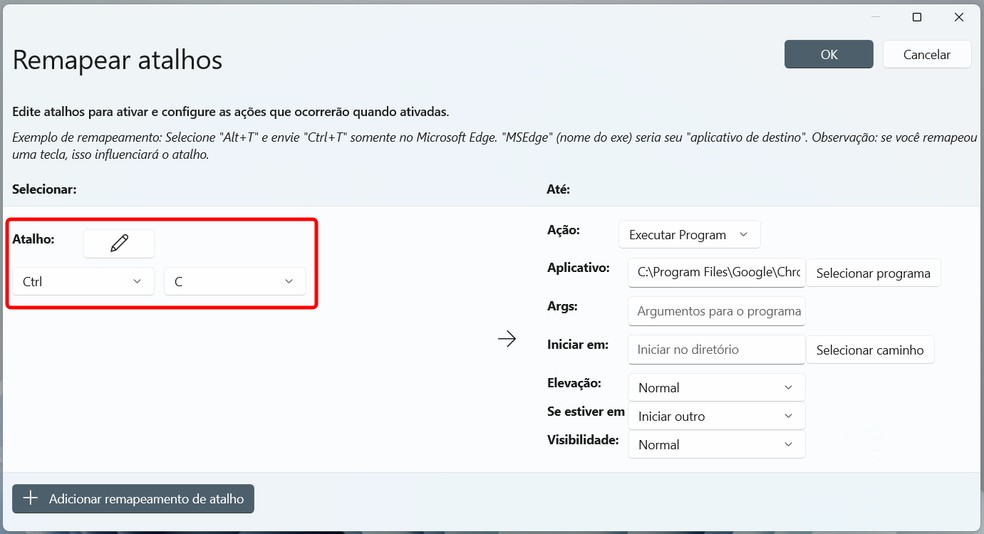
Task: Click Selecionar caminho button
Action: [x=870, y=350]
